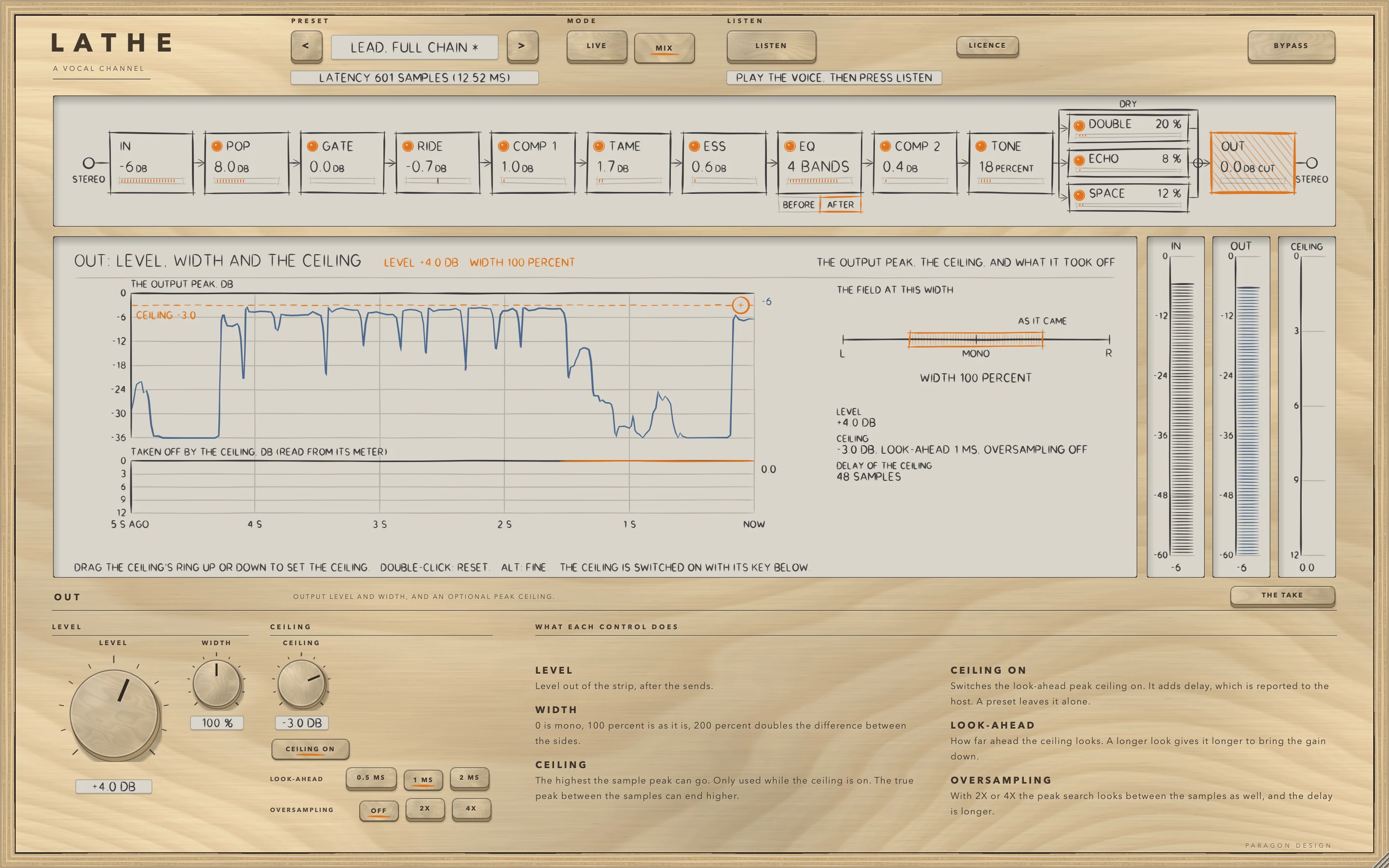Image resolution: width=1389 pixels, height=868 pixels.
Task: Click the 100 % width value field
Action: click(217, 723)
